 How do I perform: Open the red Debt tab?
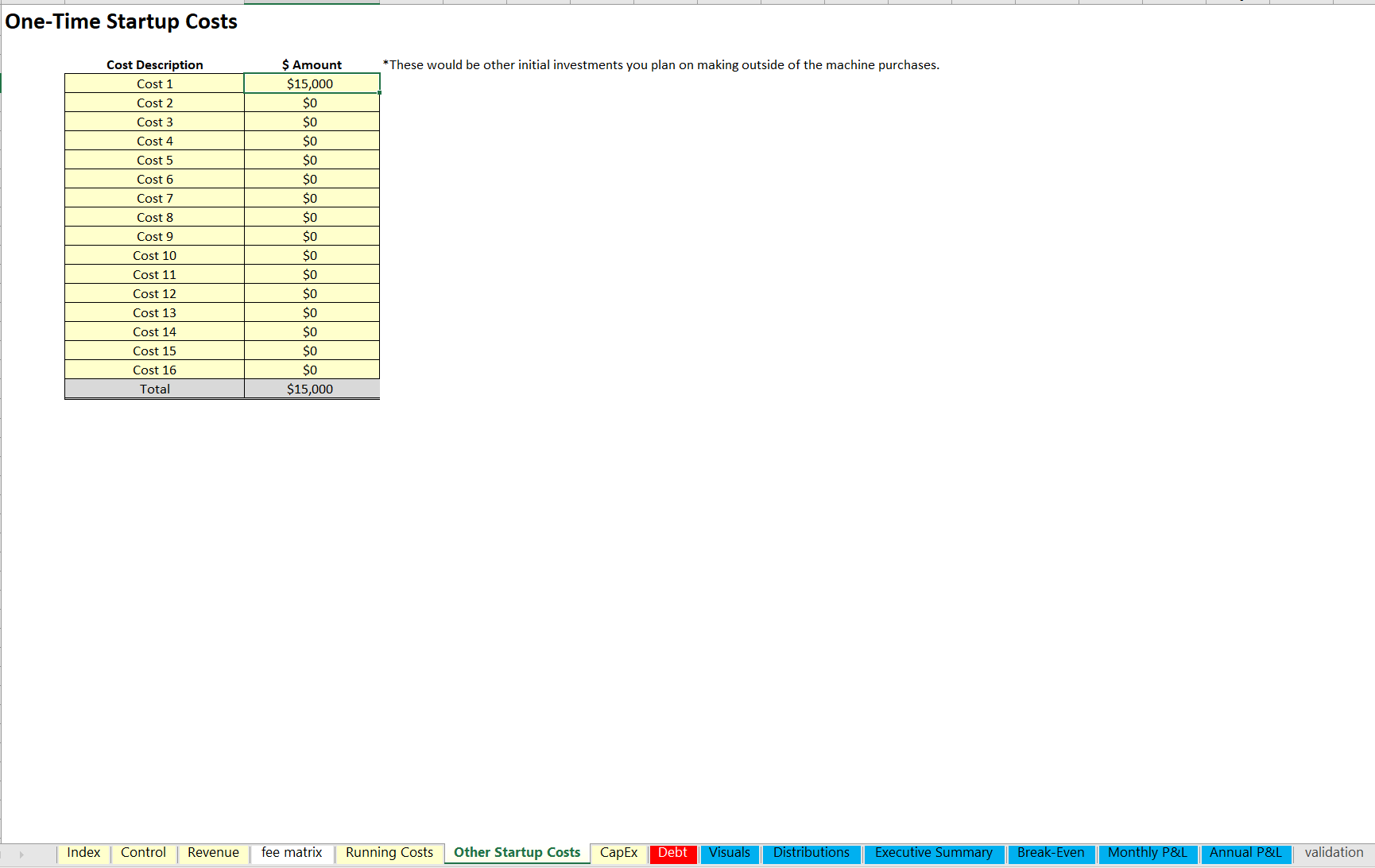coord(672,853)
